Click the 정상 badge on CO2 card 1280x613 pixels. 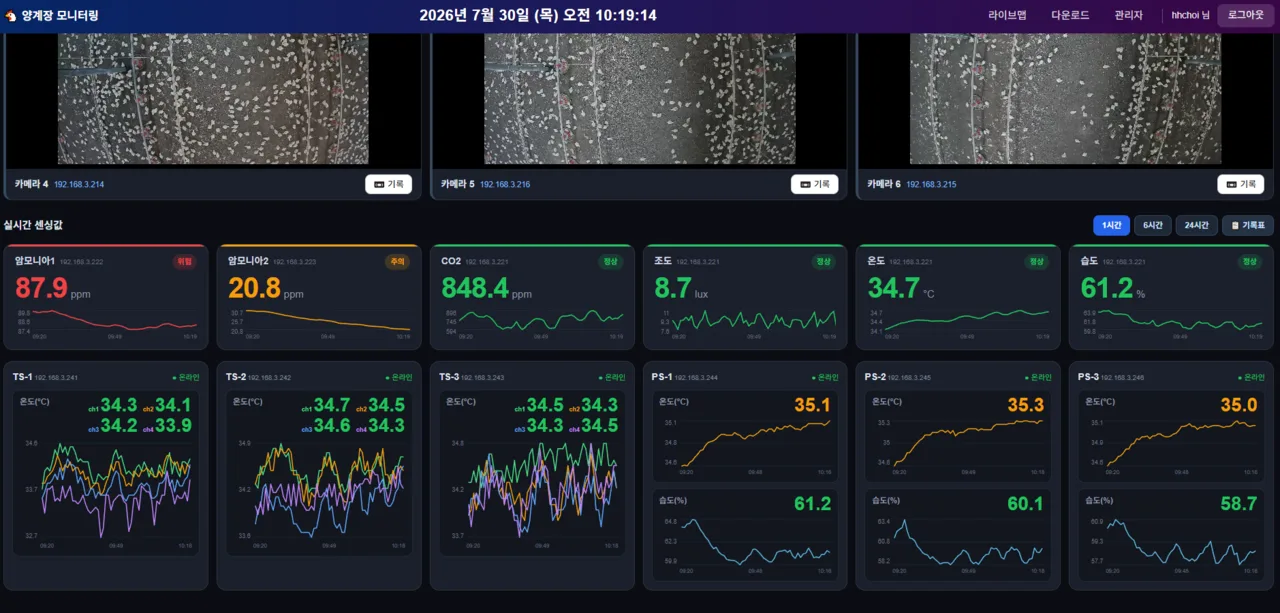[611, 262]
